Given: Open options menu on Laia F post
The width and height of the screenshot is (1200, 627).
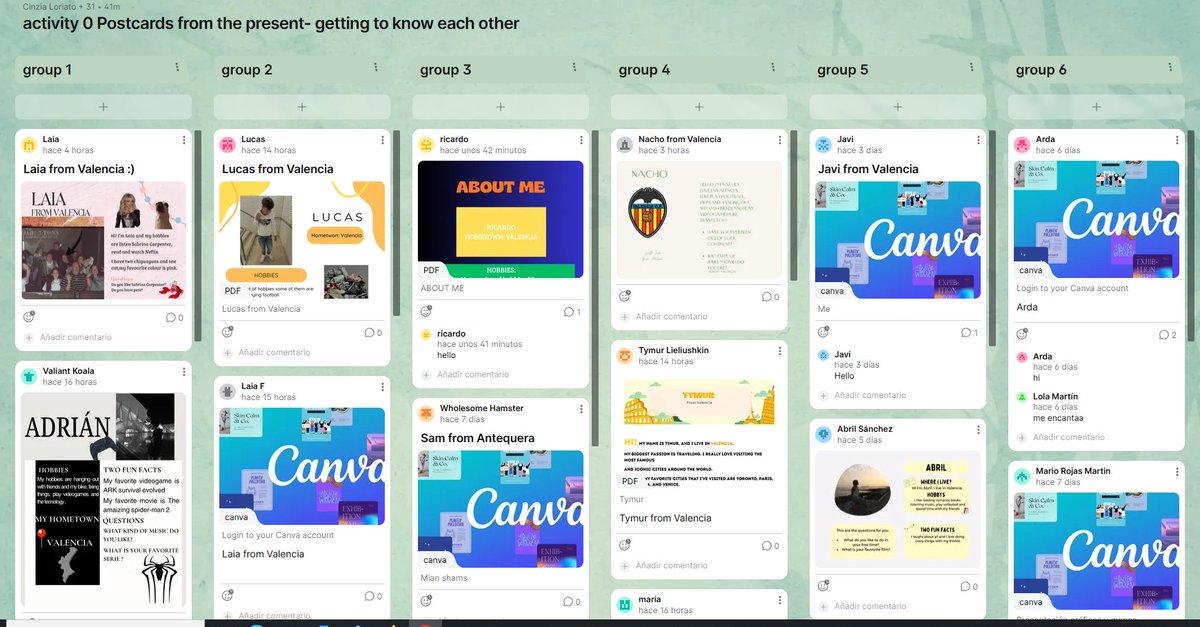Looking at the screenshot, I should [x=382, y=387].
